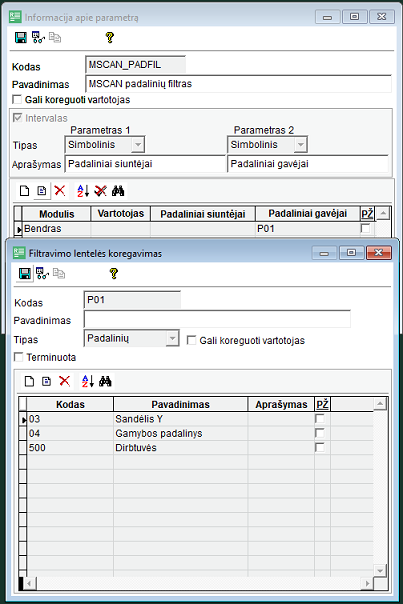Edit record icon above Kodas/Pavadinimas grid
Image resolution: width=403 pixels, height=604 pixels.
tap(46, 381)
